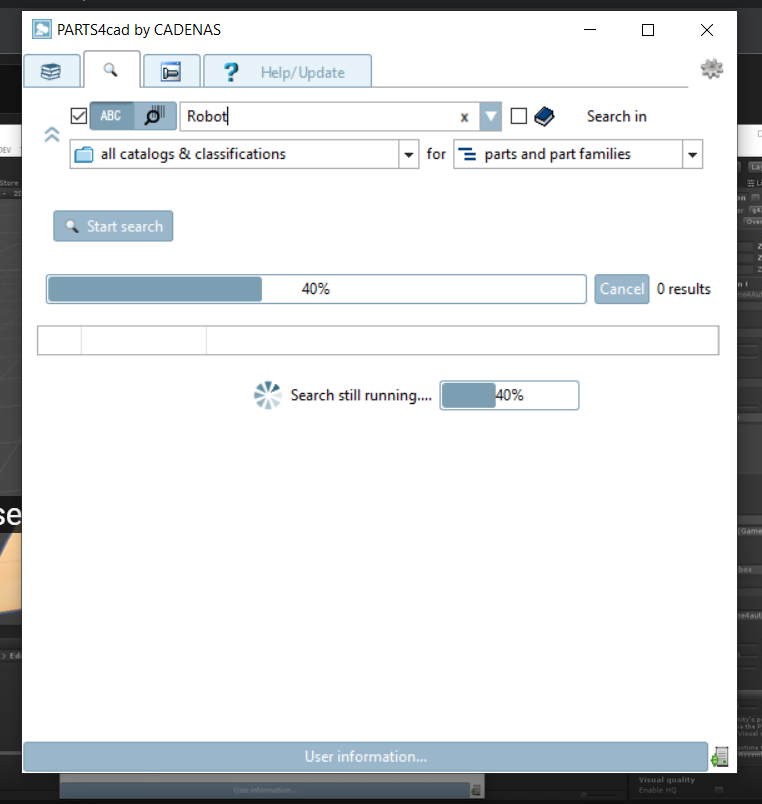Click the folder icon in the catalogs dropdown
The image size is (762, 804).
[84, 154]
